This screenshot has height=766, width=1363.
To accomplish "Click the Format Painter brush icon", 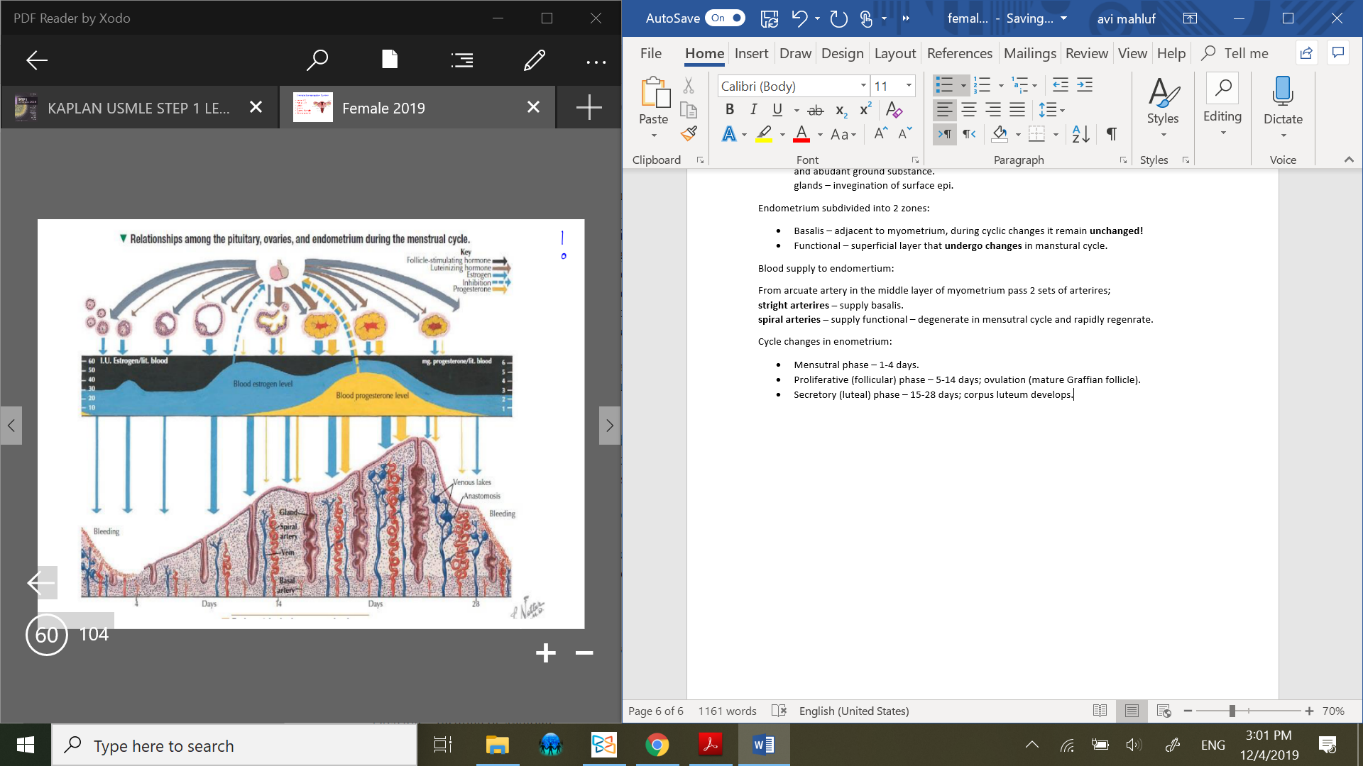I will coord(688,133).
